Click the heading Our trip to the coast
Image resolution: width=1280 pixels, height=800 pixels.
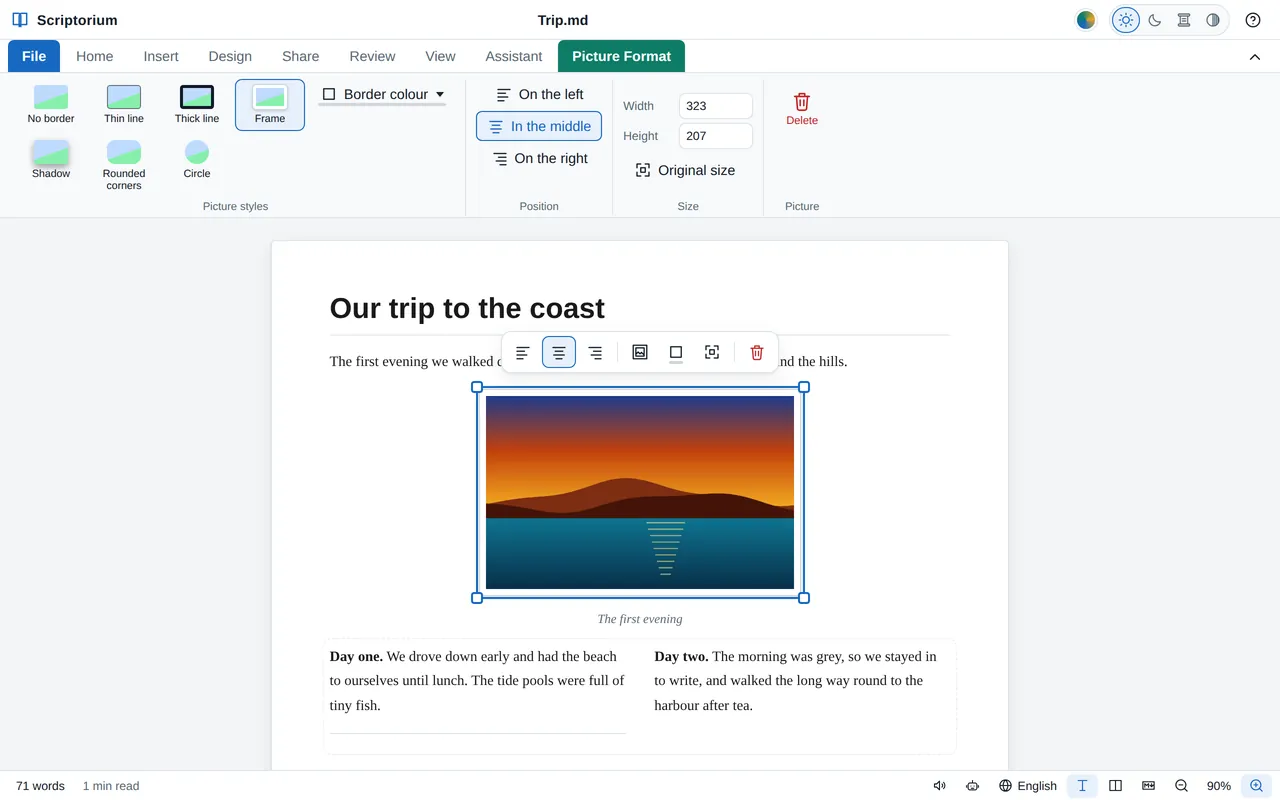coord(467,308)
